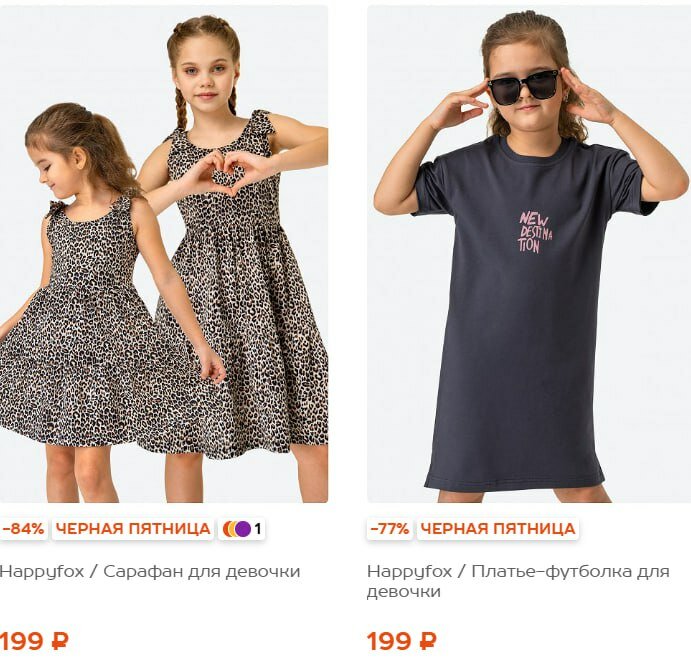Click the 199 ₽ price of the sundress
The height and width of the screenshot is (667, 691).
[x=34, y=641]
